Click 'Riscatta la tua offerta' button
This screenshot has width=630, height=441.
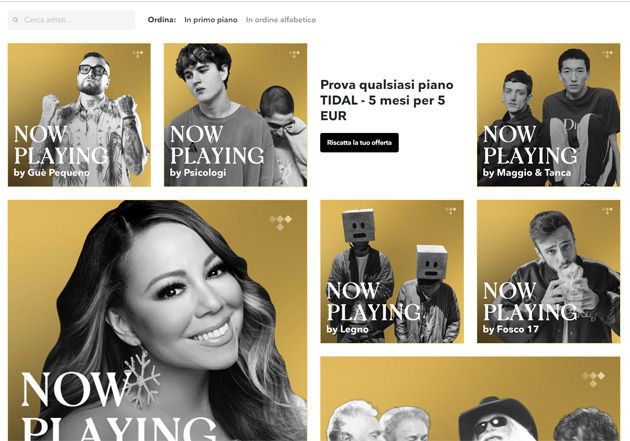pos(359,143)
